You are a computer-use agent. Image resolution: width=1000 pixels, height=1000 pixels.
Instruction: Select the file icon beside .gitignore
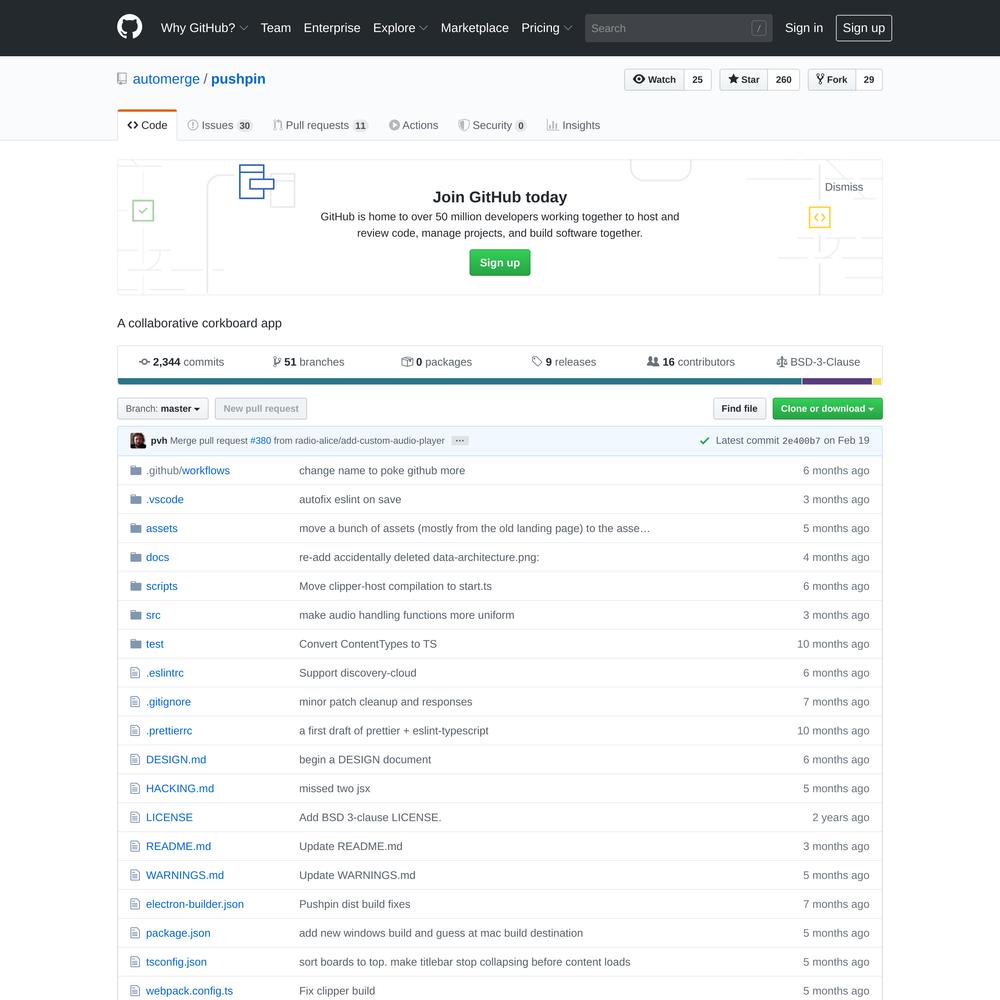[135, 702]
